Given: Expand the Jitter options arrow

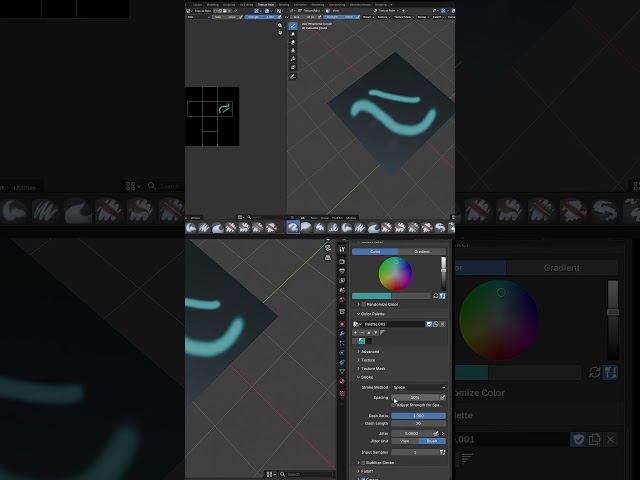Looking at the screenshot, I should point(443,433).
